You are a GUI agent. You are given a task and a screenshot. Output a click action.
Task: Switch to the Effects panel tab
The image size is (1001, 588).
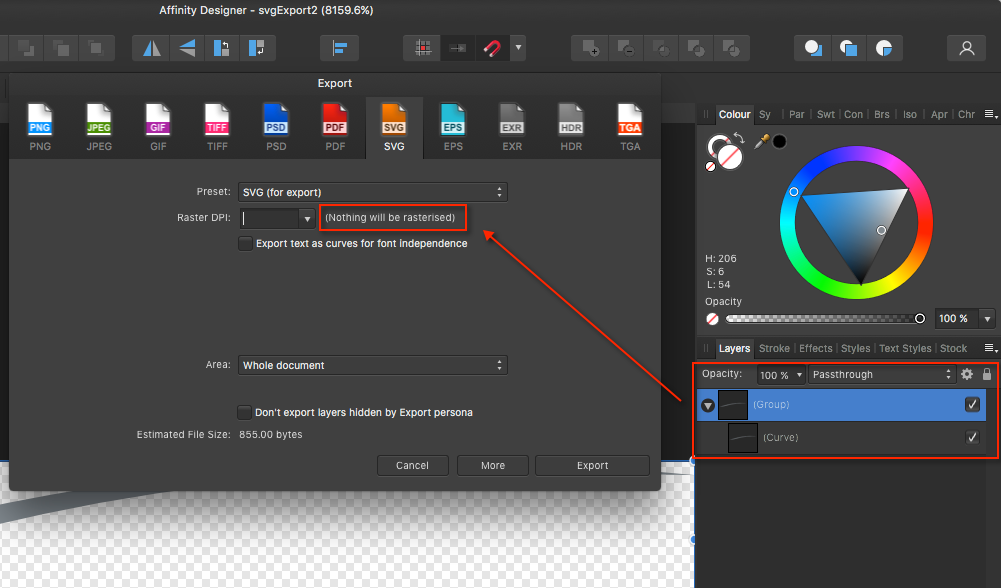pos(815,348)
